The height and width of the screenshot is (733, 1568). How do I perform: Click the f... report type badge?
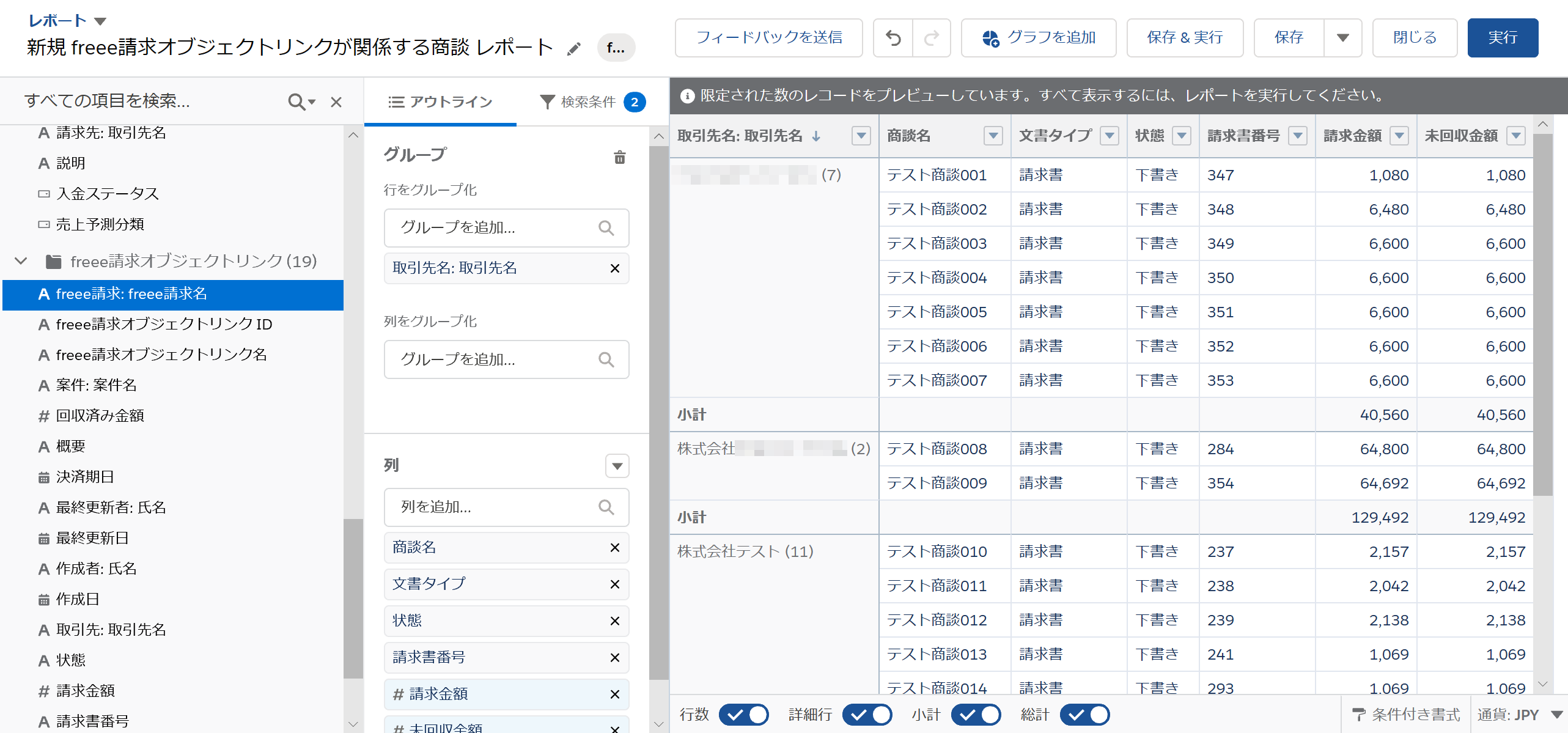pos(616,48)
